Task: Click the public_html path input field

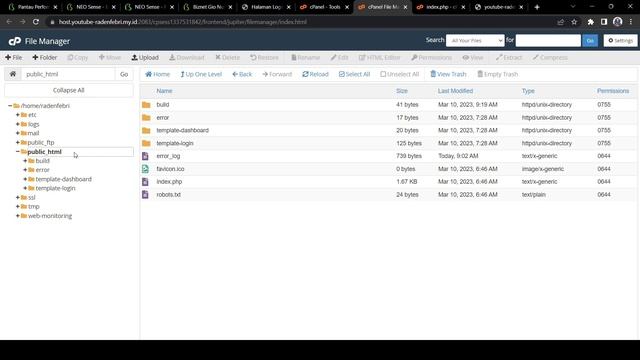Action: pyautogui.click(x=68, y=74)
